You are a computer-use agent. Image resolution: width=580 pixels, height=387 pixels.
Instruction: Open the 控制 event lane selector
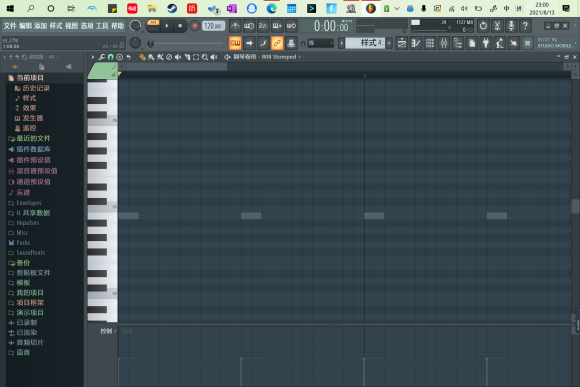point(107,331)
